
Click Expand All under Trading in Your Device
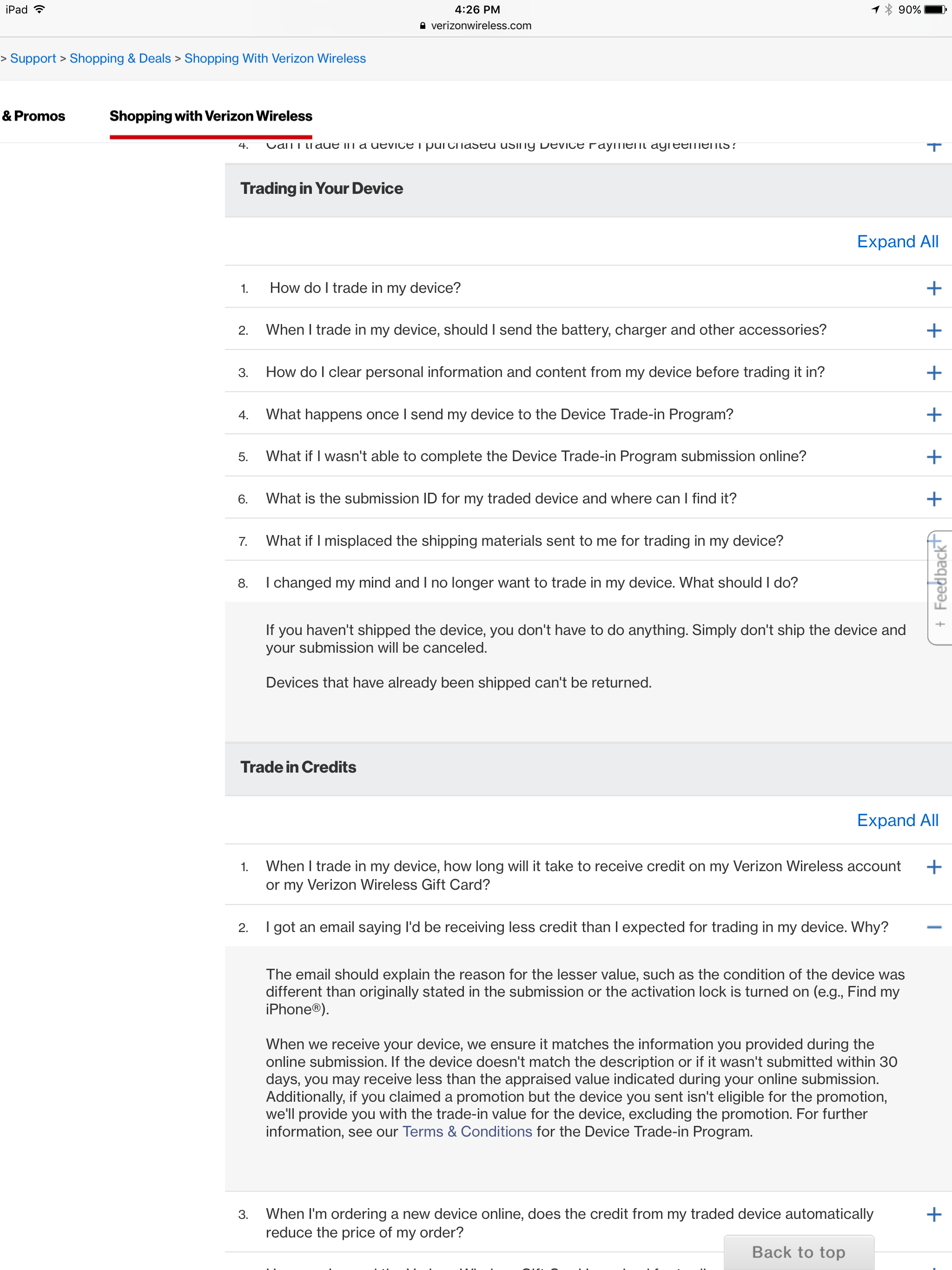click(x=898, y=242)
